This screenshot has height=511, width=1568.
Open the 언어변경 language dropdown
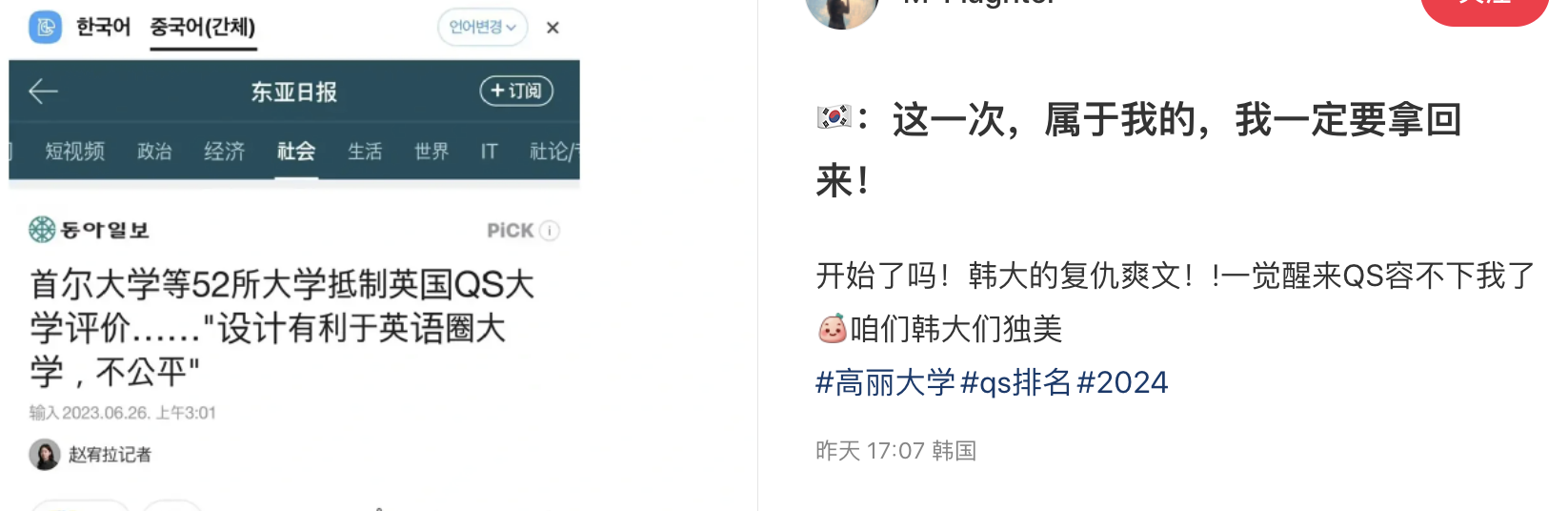point(482,27)
